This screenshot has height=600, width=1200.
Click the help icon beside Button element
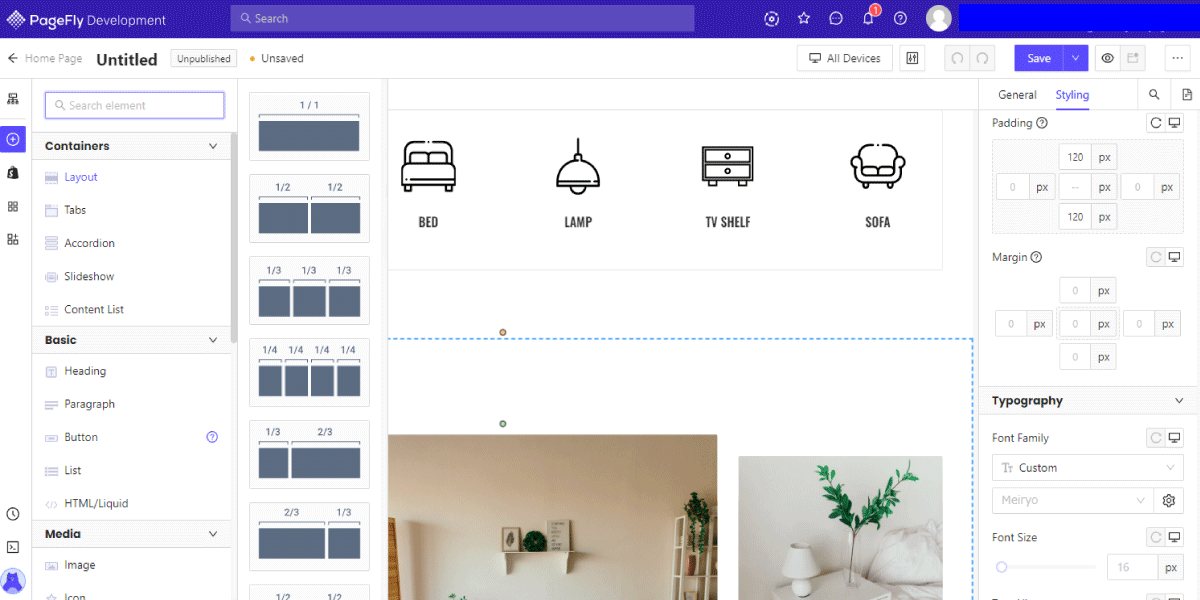212,437
